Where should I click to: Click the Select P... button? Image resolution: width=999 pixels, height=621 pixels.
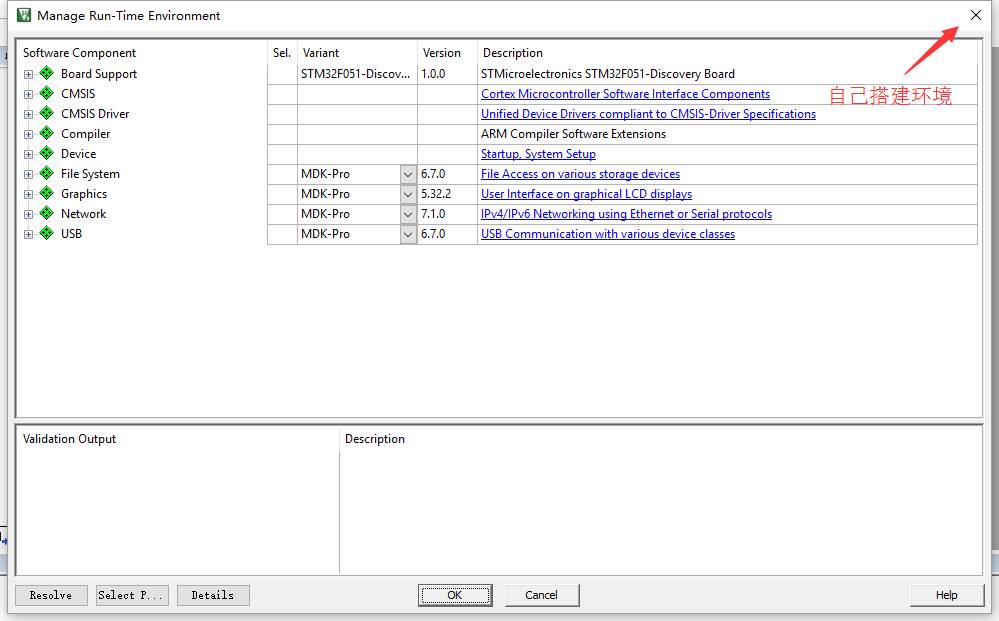pos(132,595)
